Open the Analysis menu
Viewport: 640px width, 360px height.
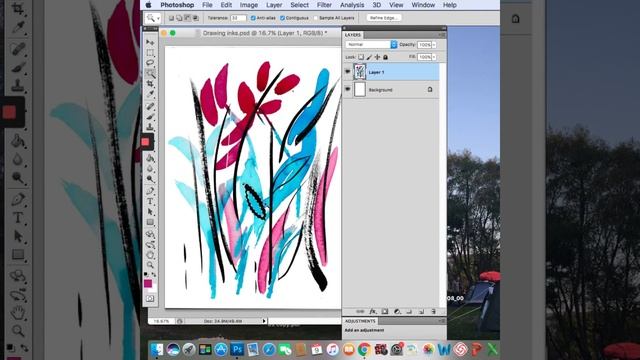pyautogui.click(x=352, y=5)
